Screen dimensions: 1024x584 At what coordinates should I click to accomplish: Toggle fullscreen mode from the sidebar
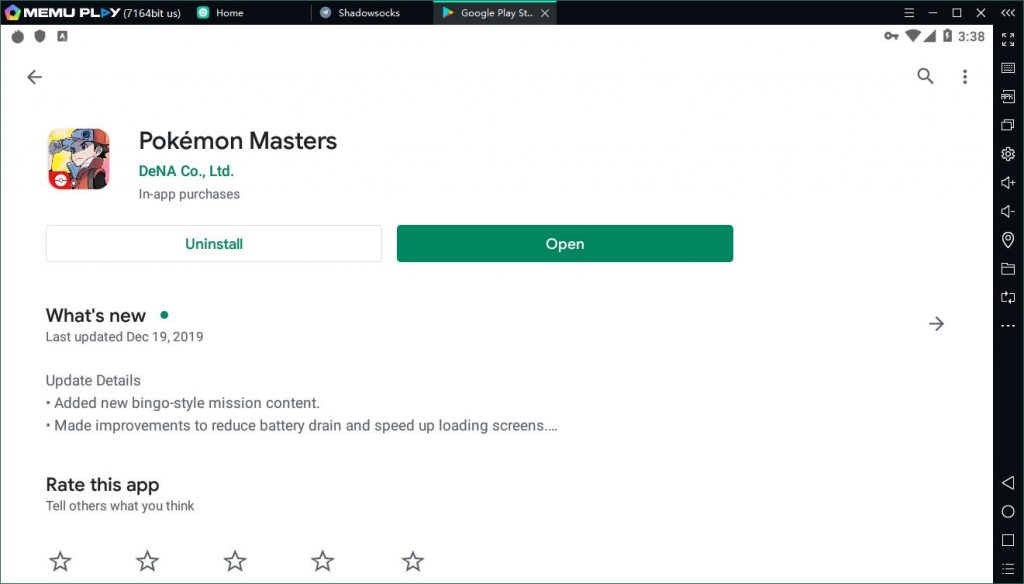1008,40
